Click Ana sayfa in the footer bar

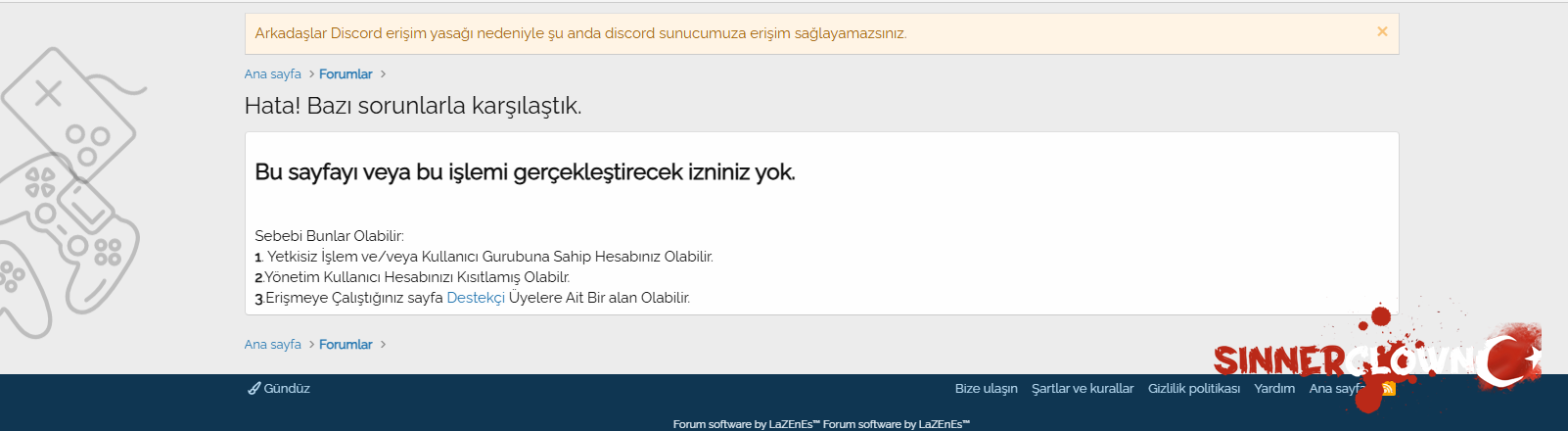pyautogui.click(x=1333, y=389)
